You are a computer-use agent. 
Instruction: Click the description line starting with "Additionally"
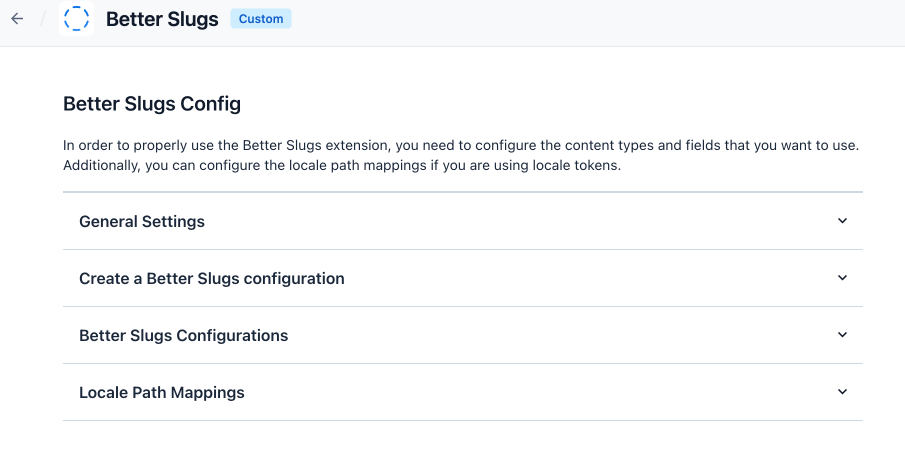(x=342, y=165)
